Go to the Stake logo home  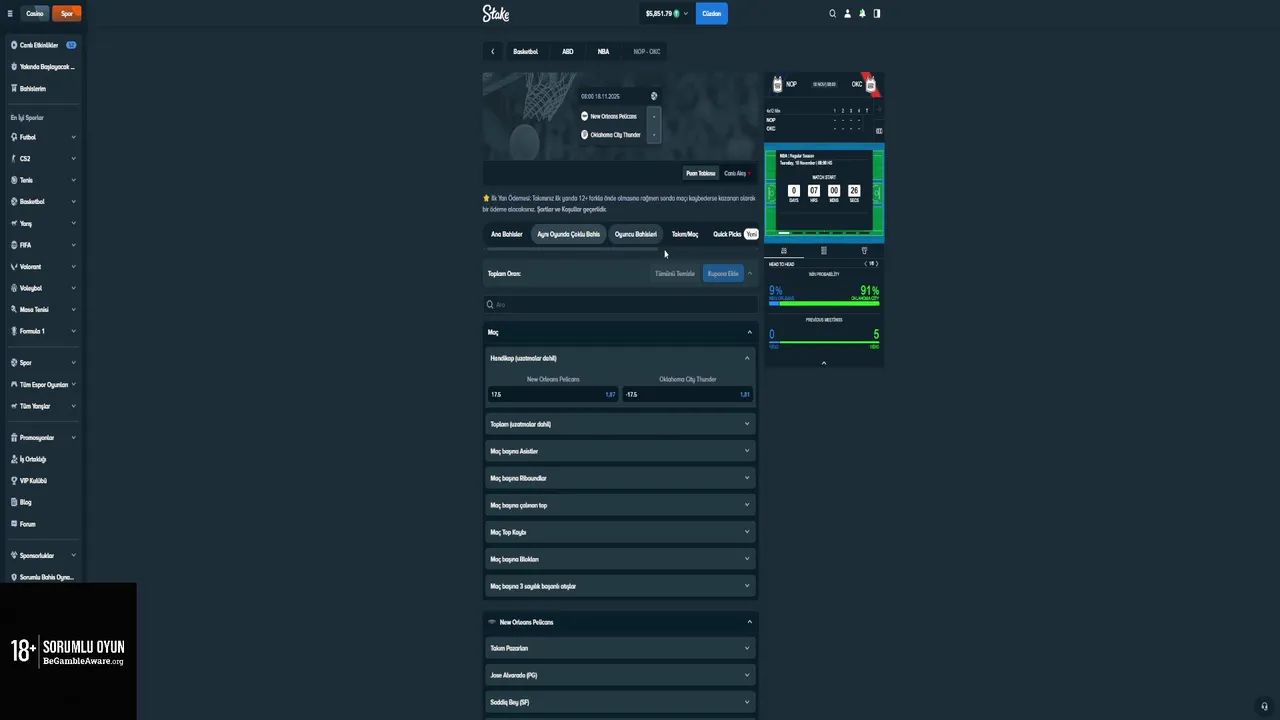[496, 13]
